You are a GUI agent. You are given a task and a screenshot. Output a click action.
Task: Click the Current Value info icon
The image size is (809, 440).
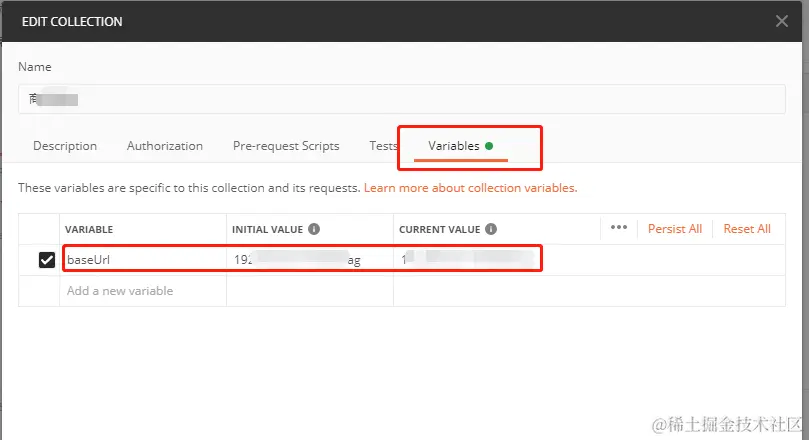tap(491, 229)
